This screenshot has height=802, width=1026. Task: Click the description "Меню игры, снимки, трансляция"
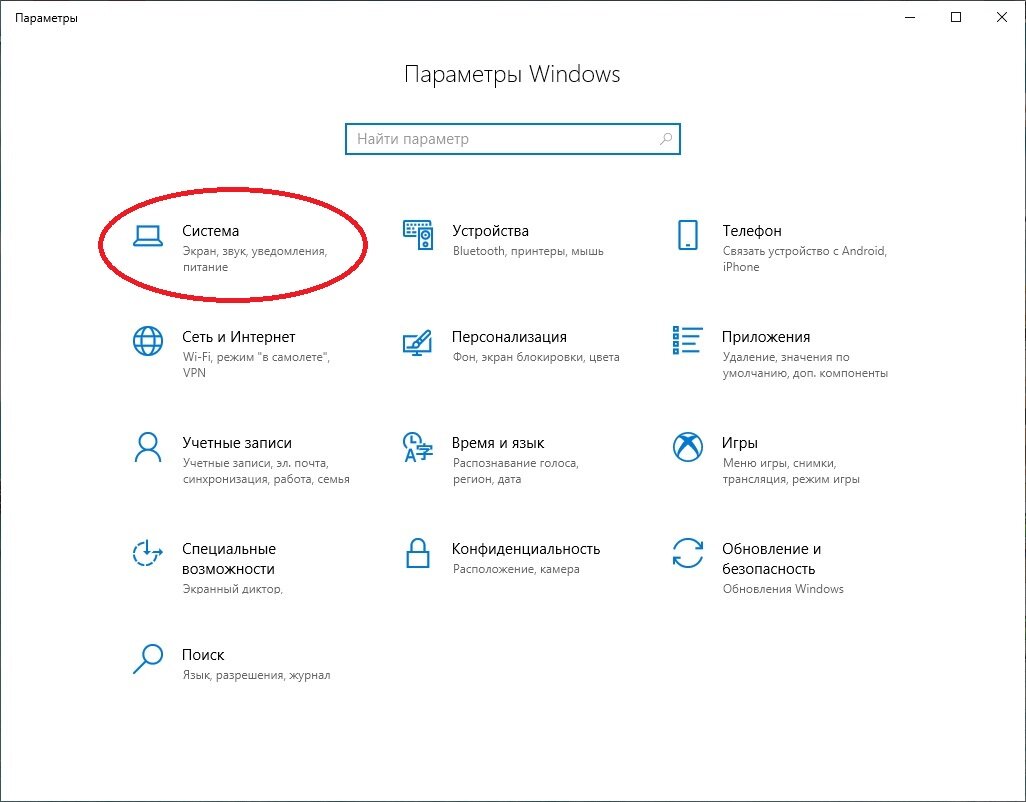point(790,471)
